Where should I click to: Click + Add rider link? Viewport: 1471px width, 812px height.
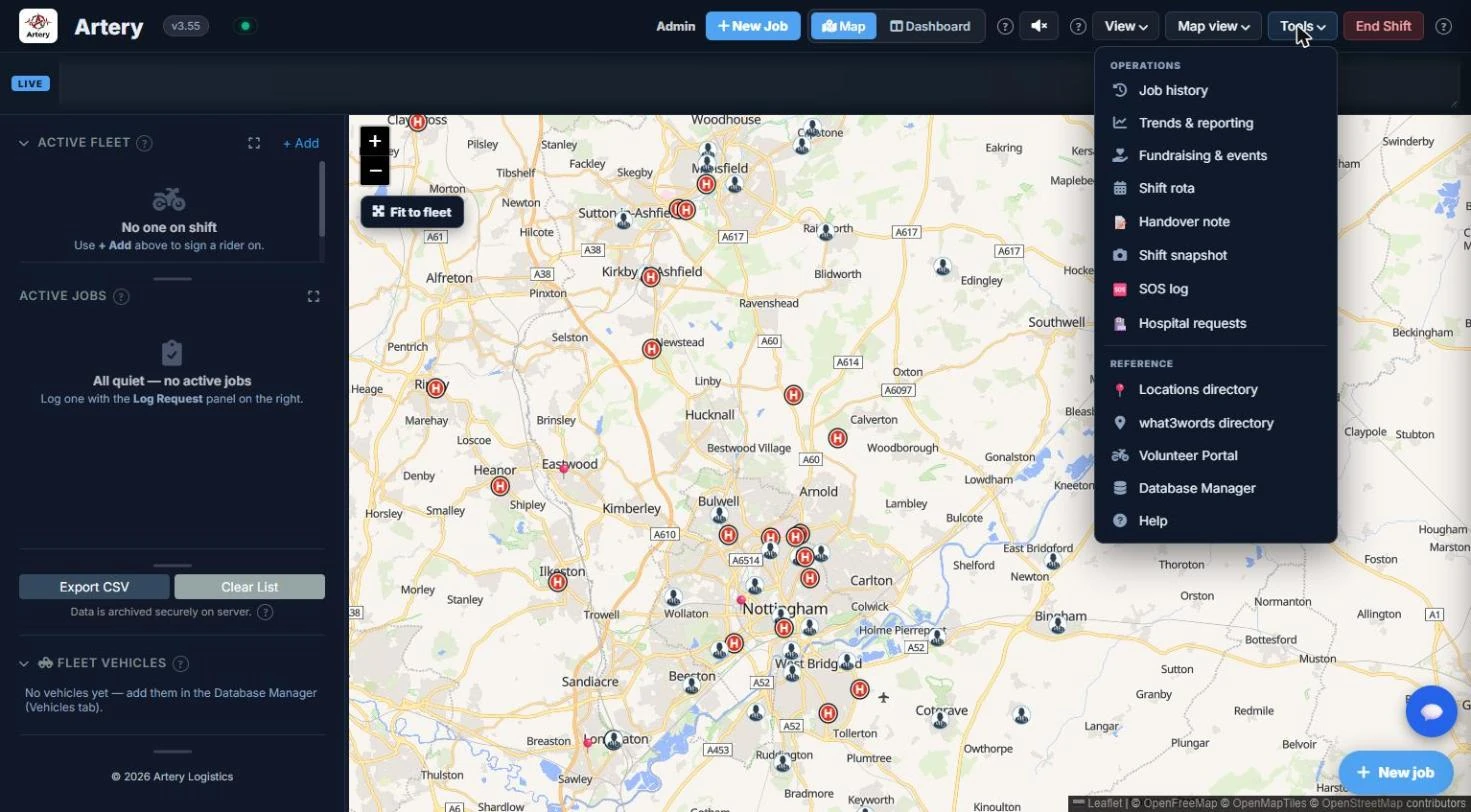(301, 144)
